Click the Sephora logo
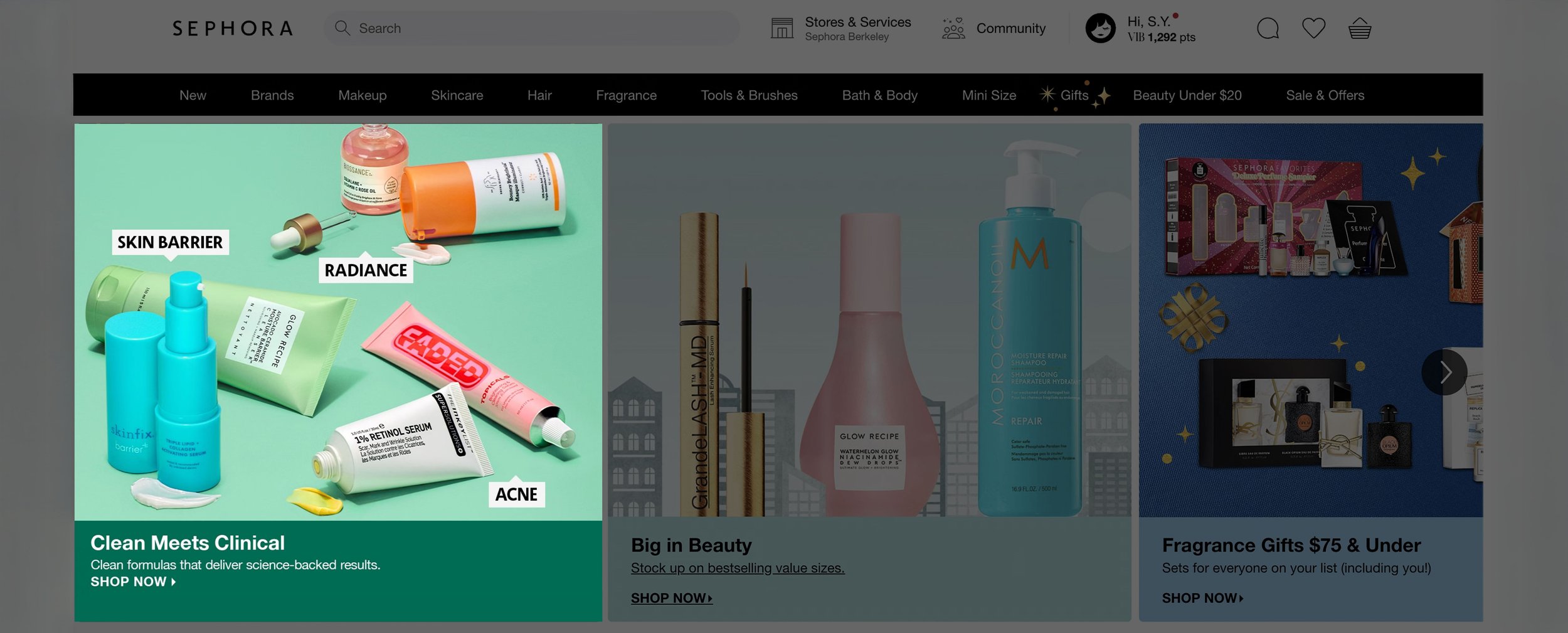 click(233, 28)
